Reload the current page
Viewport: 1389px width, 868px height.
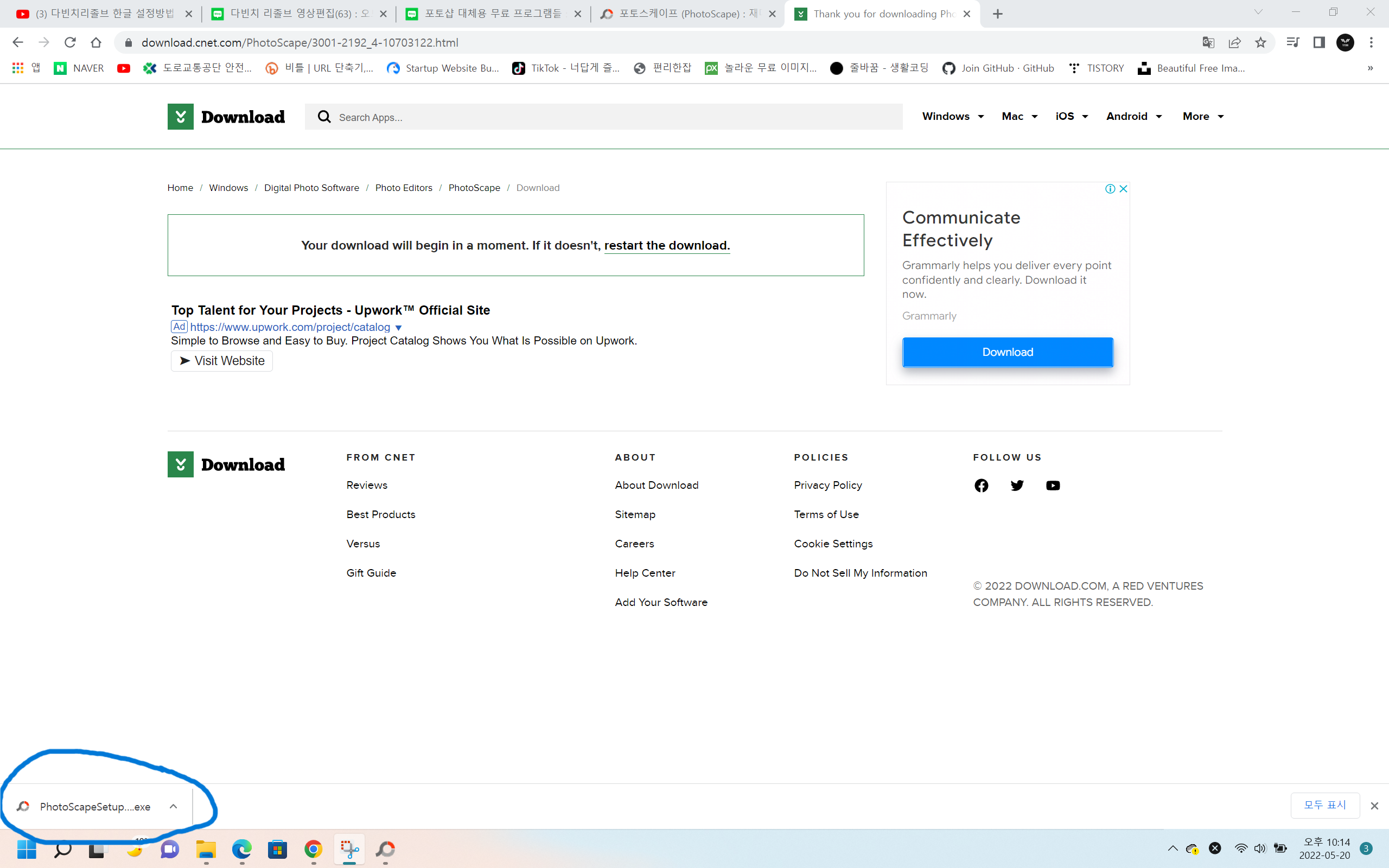pyautogui.click(x=70, y=42)
